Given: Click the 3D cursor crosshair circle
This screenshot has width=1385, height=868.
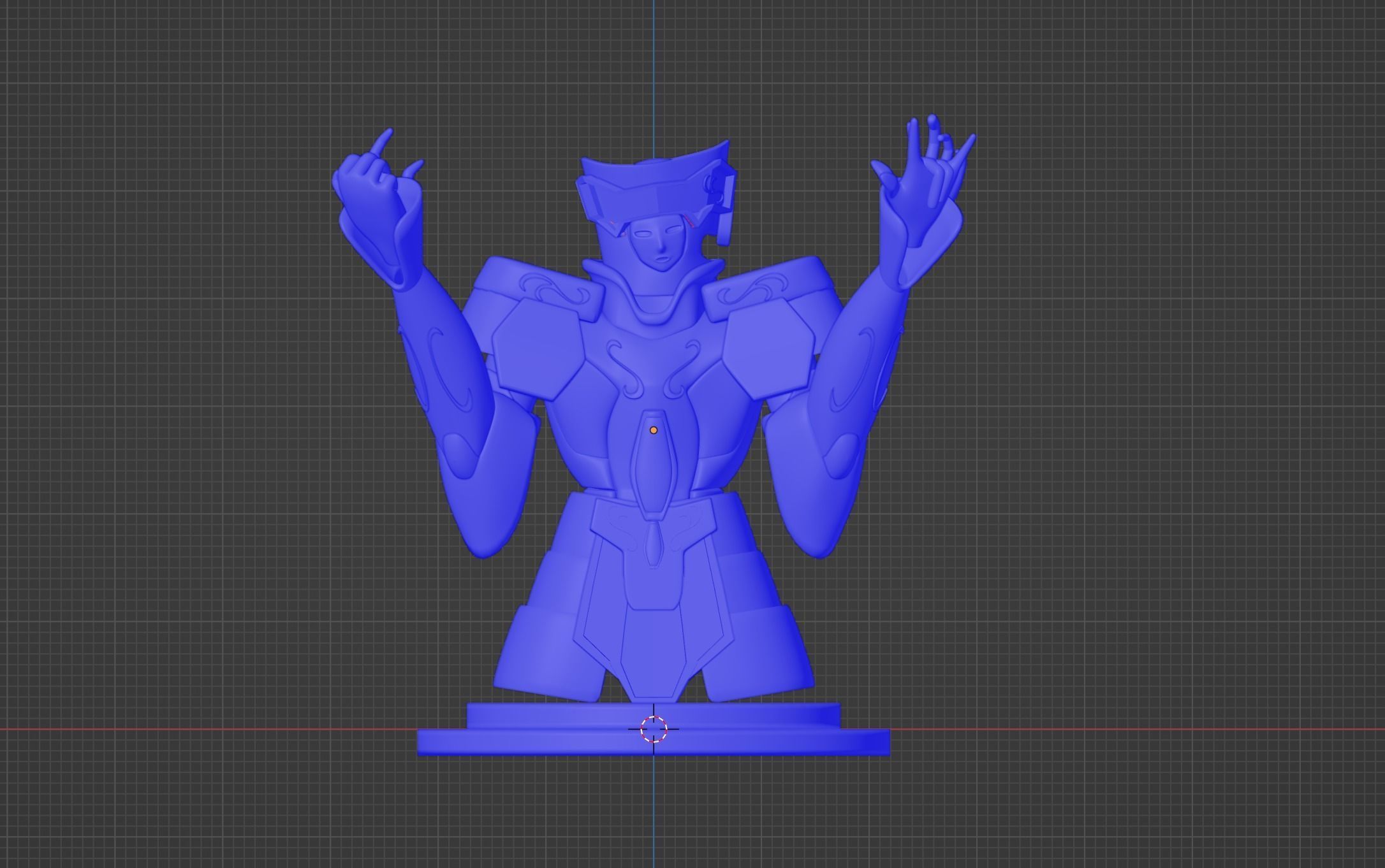Looking at the screenshot, I should tap(653, 729).
